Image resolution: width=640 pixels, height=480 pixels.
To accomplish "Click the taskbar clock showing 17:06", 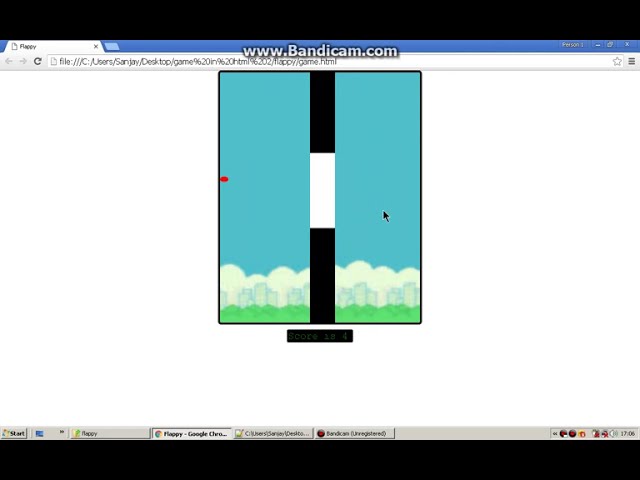I will coord(627,433).
